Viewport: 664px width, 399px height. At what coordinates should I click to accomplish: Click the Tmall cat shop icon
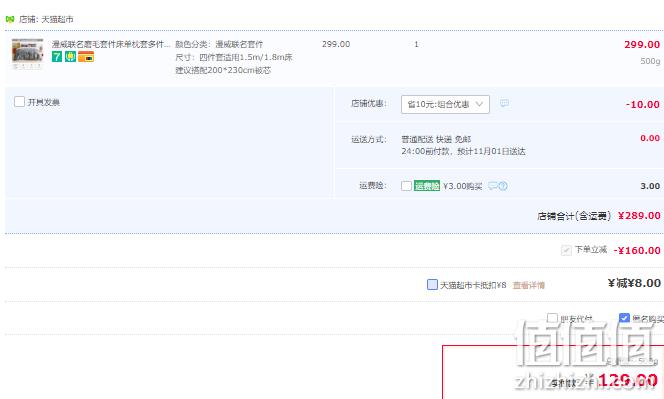[10, 19]
